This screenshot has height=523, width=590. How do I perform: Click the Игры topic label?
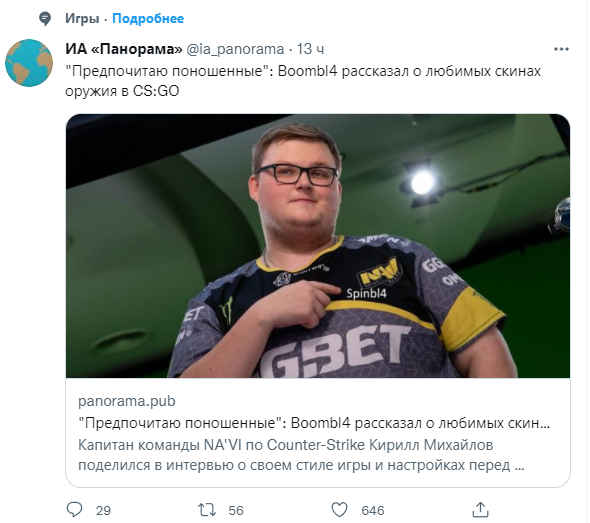pyautogui.click(x=82, y=18)
